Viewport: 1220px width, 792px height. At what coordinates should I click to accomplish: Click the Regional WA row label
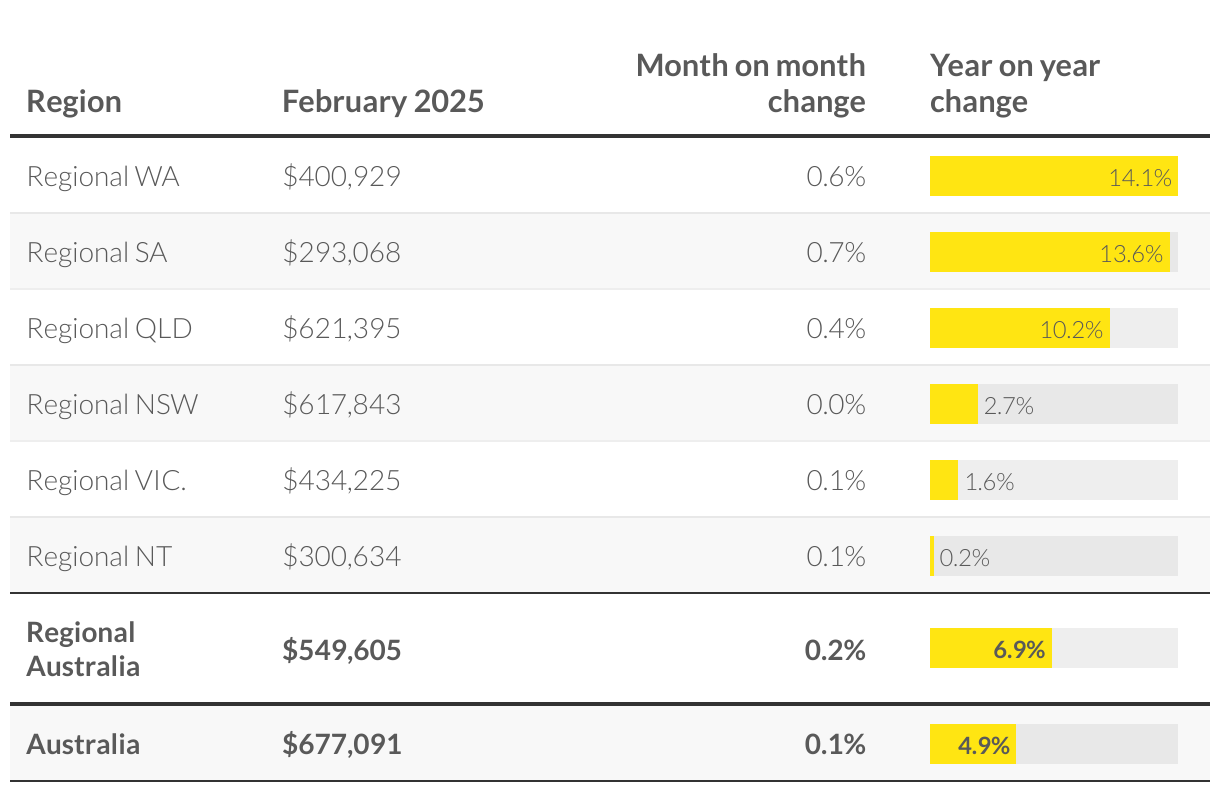tap(103, 177)
